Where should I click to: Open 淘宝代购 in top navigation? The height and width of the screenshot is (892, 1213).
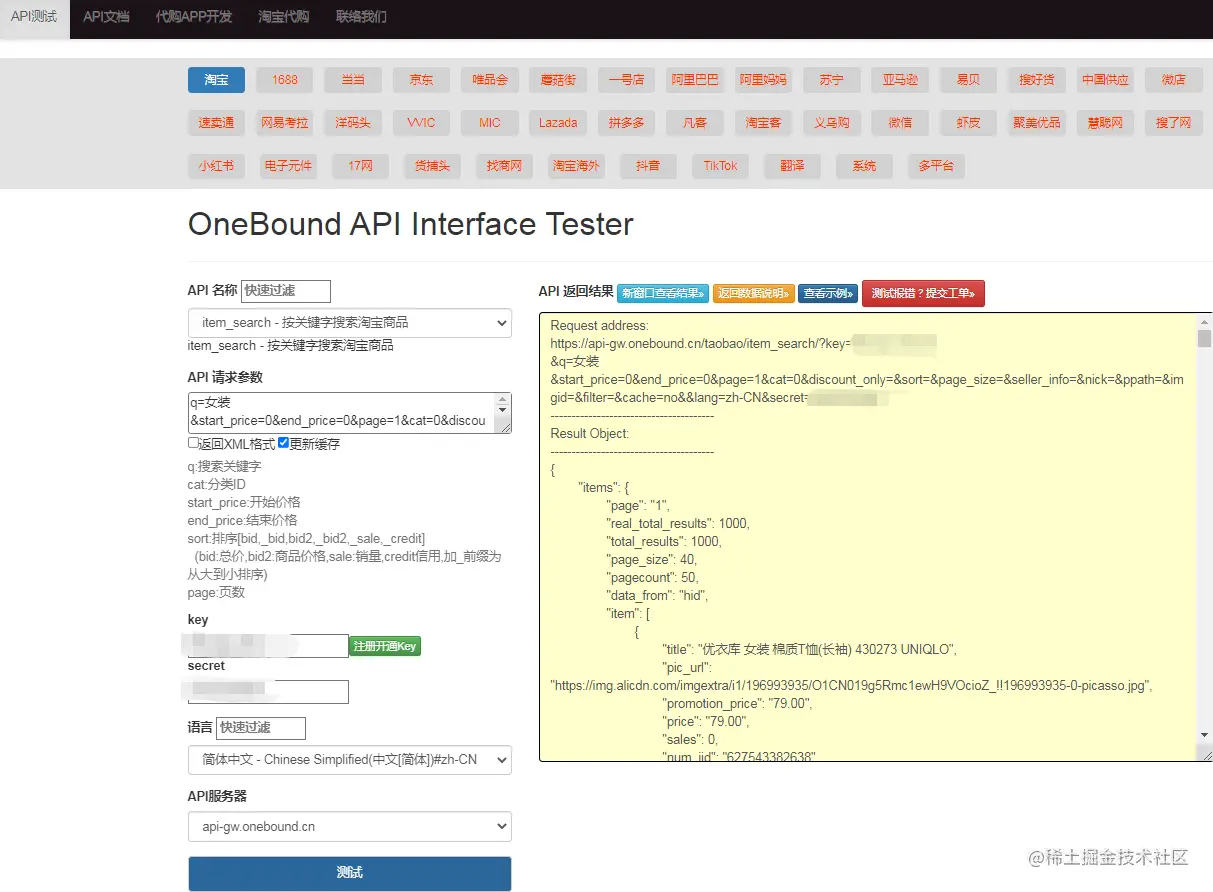coord(284,18)
